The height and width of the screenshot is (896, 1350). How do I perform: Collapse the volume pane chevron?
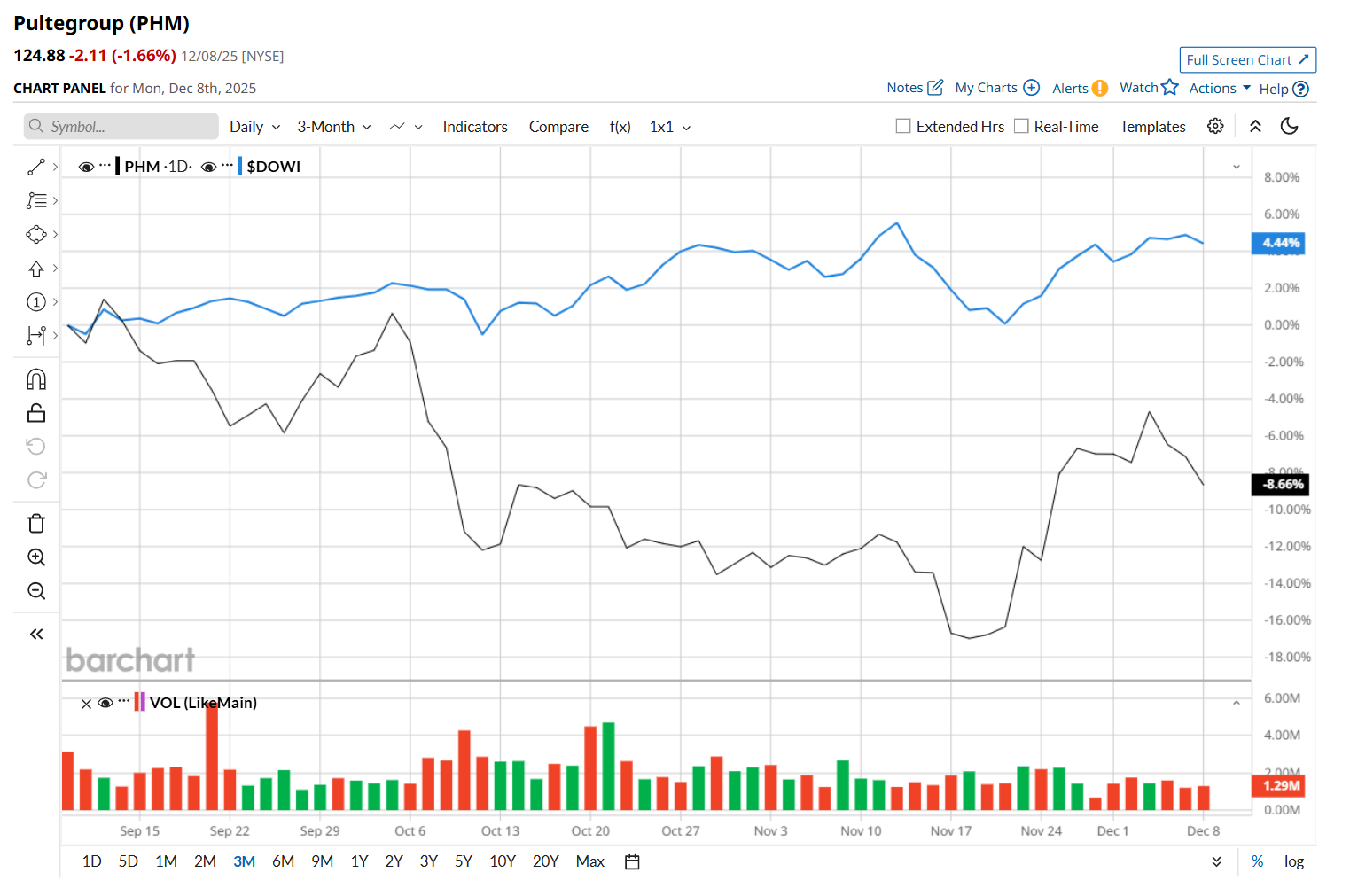(x=1237, y=703)
